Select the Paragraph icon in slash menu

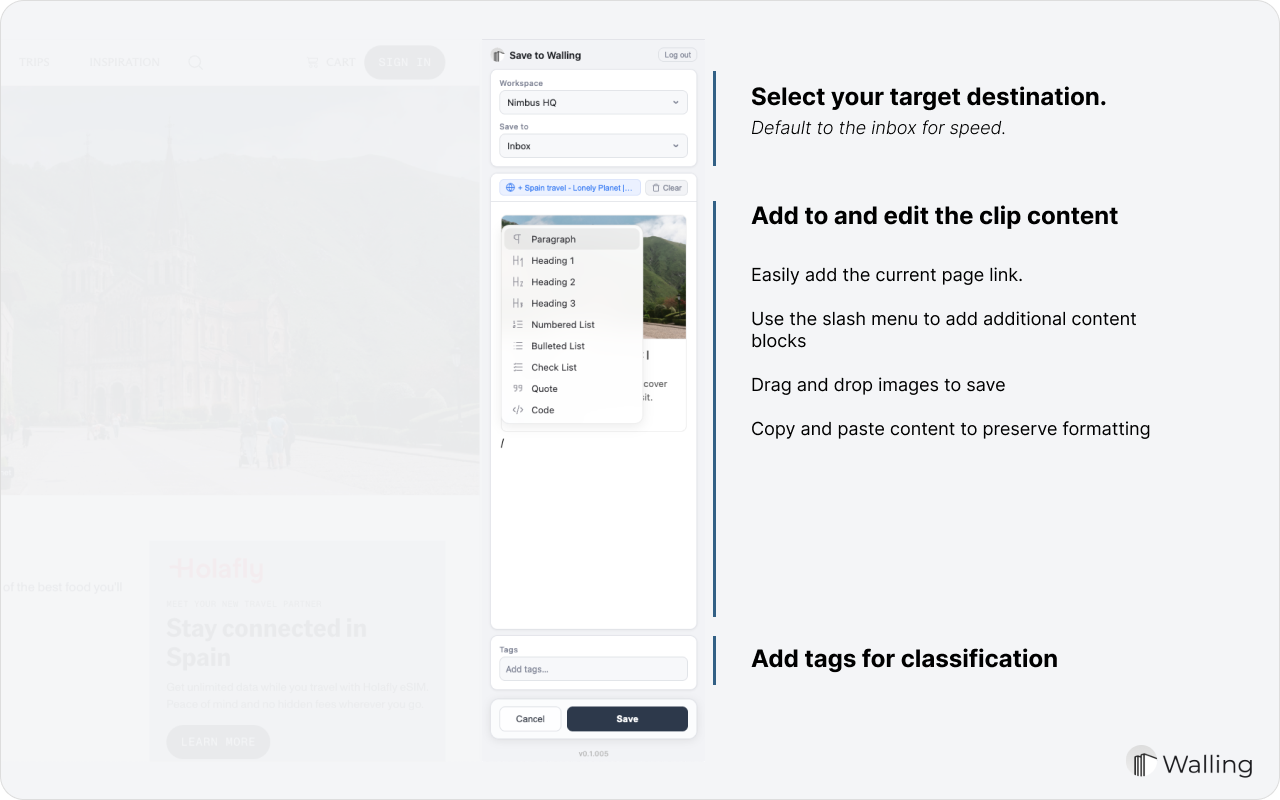518,239
